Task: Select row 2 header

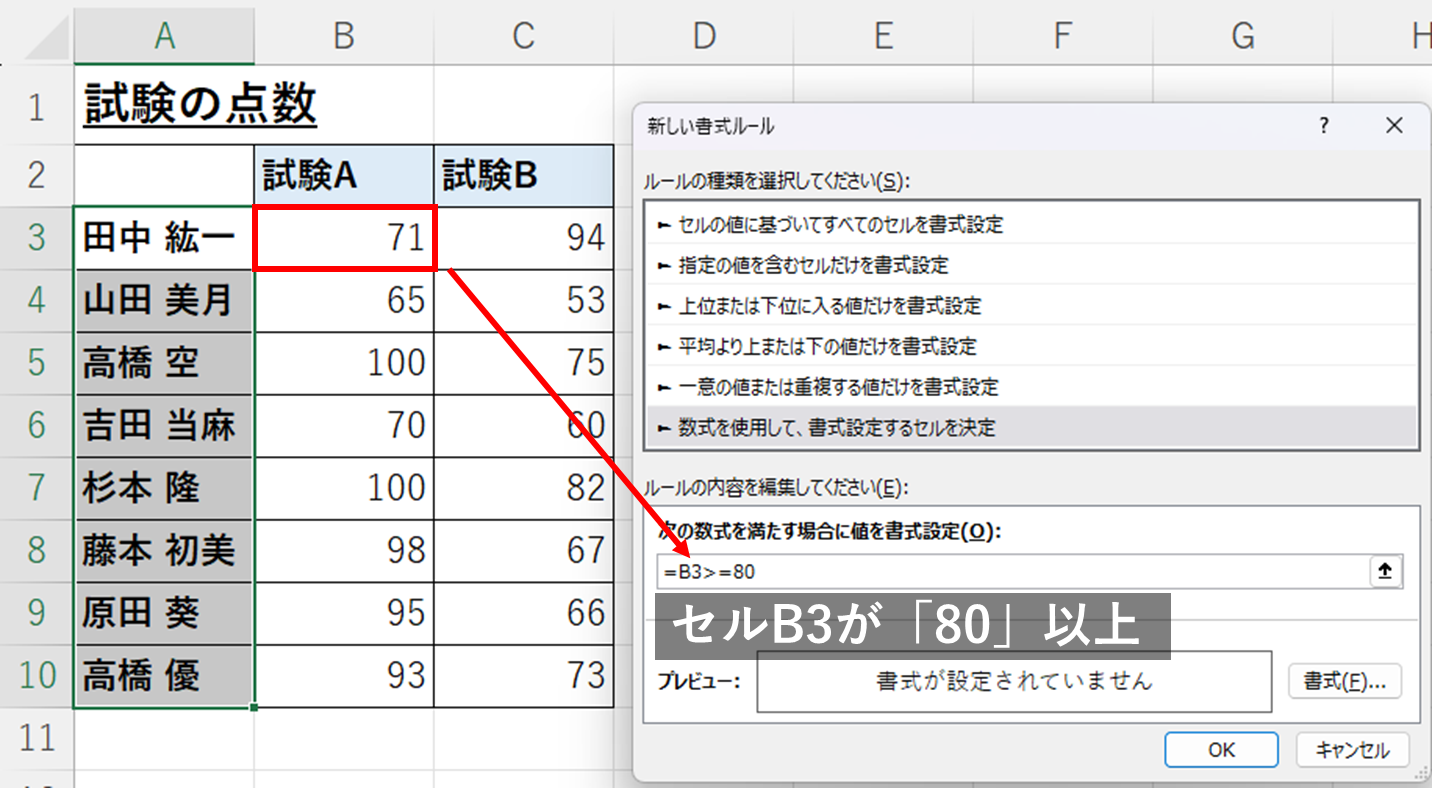Action: coord(37,176)
